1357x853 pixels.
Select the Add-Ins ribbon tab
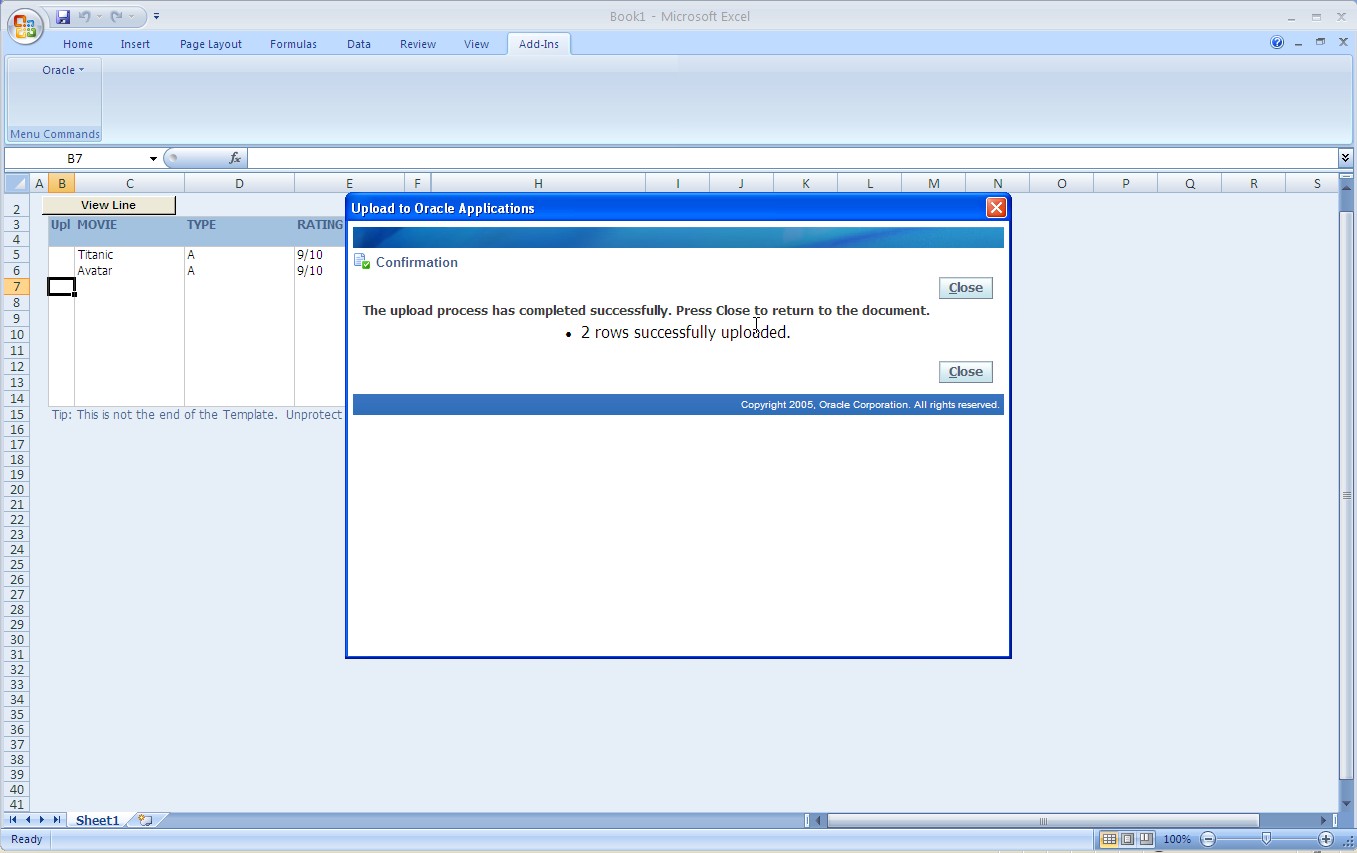click(x=539, y=44)
